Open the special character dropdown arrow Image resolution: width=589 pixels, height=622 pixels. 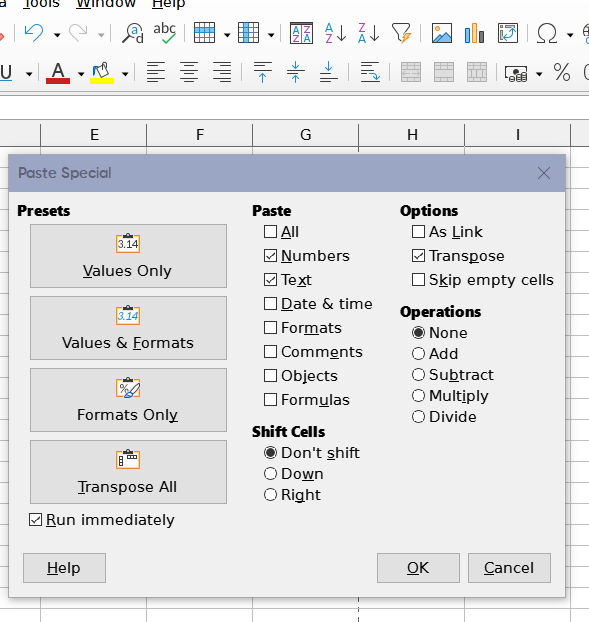point(570,35)
